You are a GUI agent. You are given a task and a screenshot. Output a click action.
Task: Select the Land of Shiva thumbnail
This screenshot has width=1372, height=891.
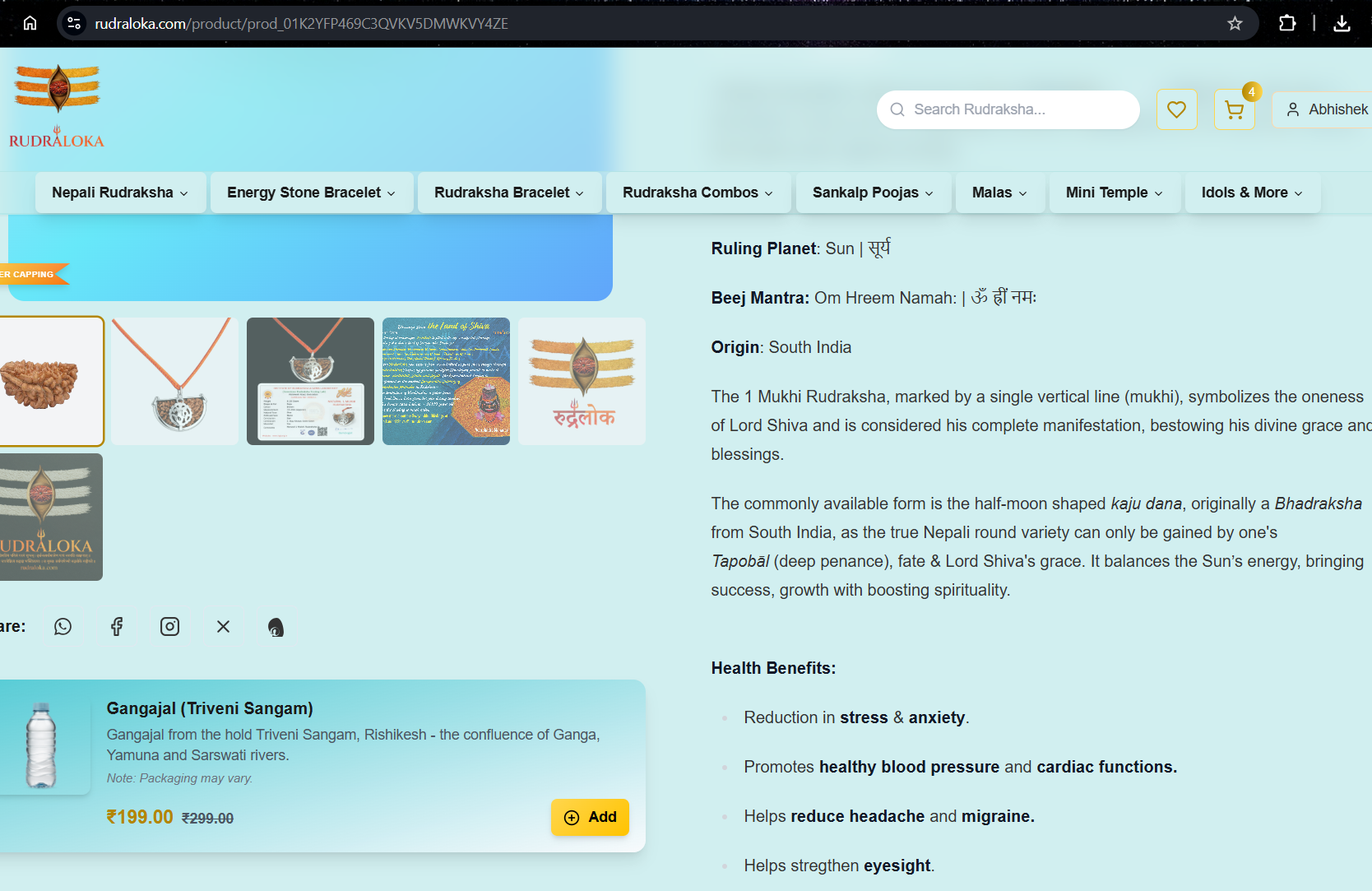click(x=446, y=382)
